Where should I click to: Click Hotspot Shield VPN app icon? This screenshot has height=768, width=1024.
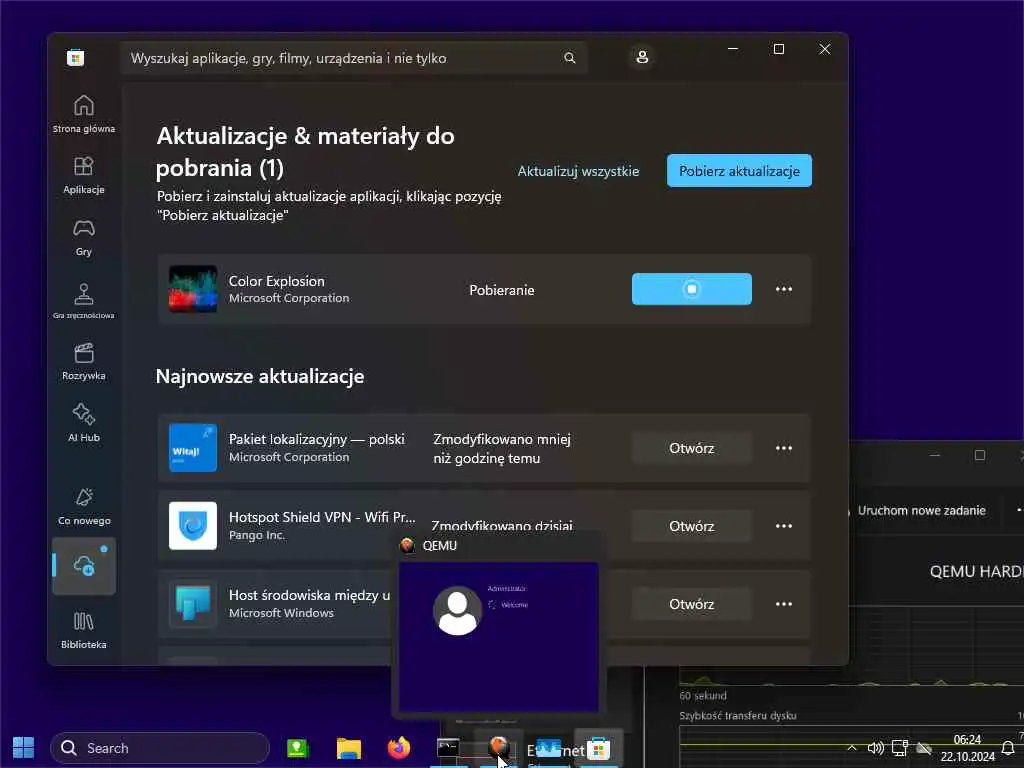[x=193, y=525]
